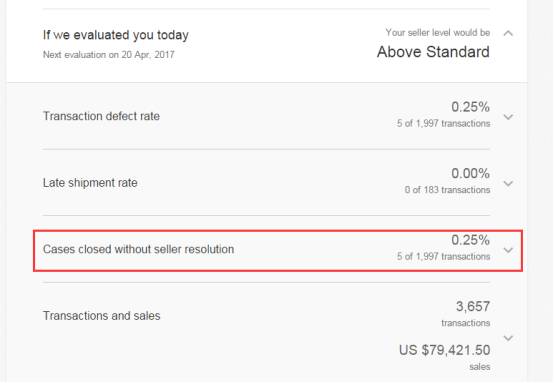The width and height of the screenshot is (554, 383).
Task: Expand the Late shipment rate chevron
Action: click(x=508, y=183)
